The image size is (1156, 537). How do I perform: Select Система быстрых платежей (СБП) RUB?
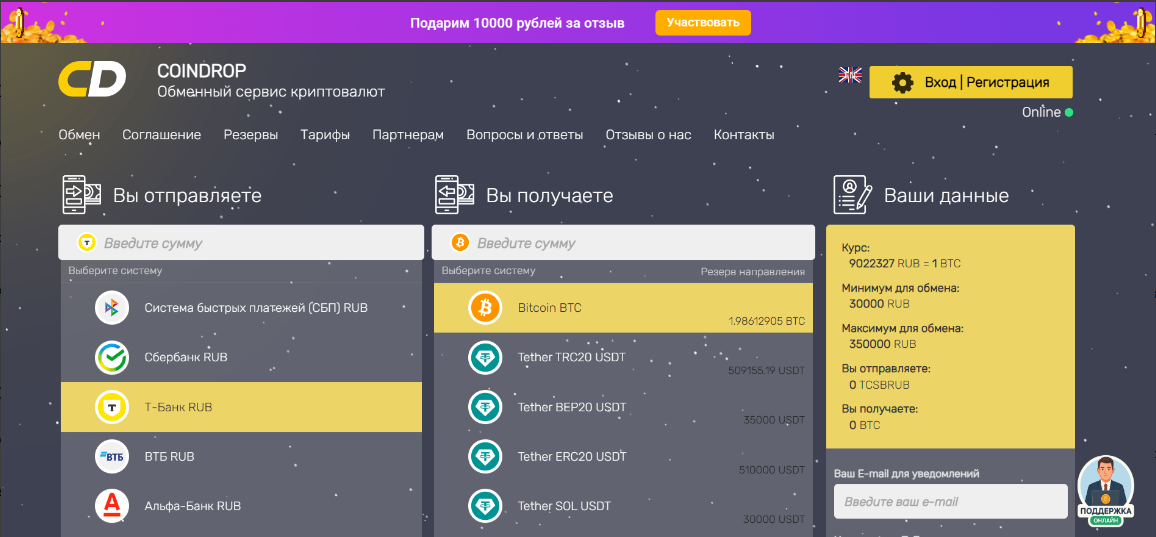pyautogui.click(x=241, y=308)
